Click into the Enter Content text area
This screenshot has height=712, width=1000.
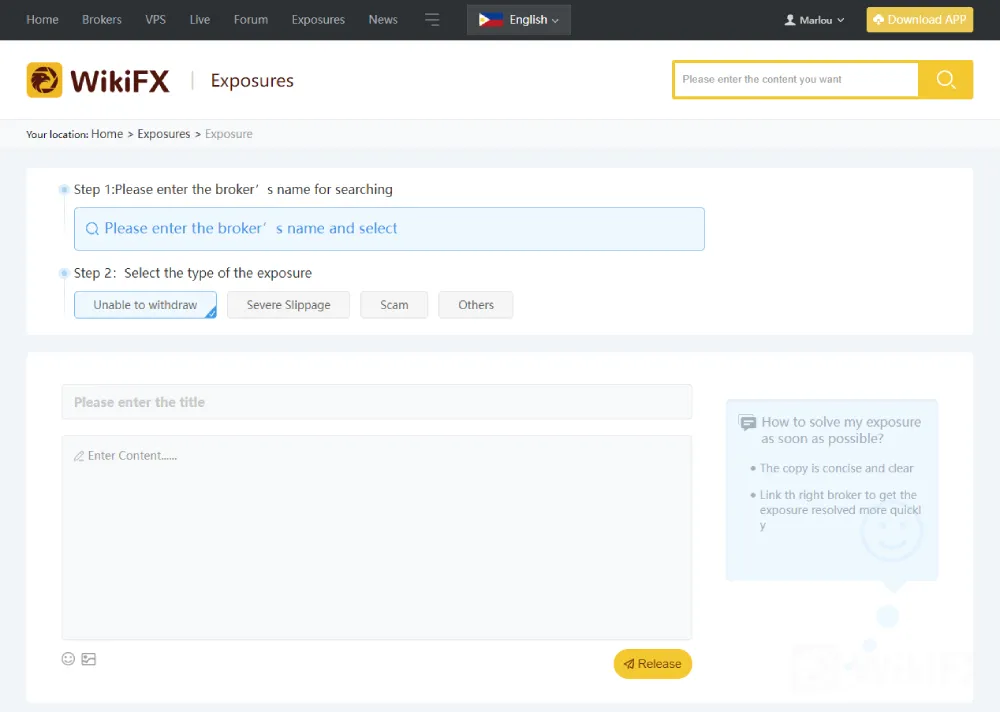click(x=377, y=538)
